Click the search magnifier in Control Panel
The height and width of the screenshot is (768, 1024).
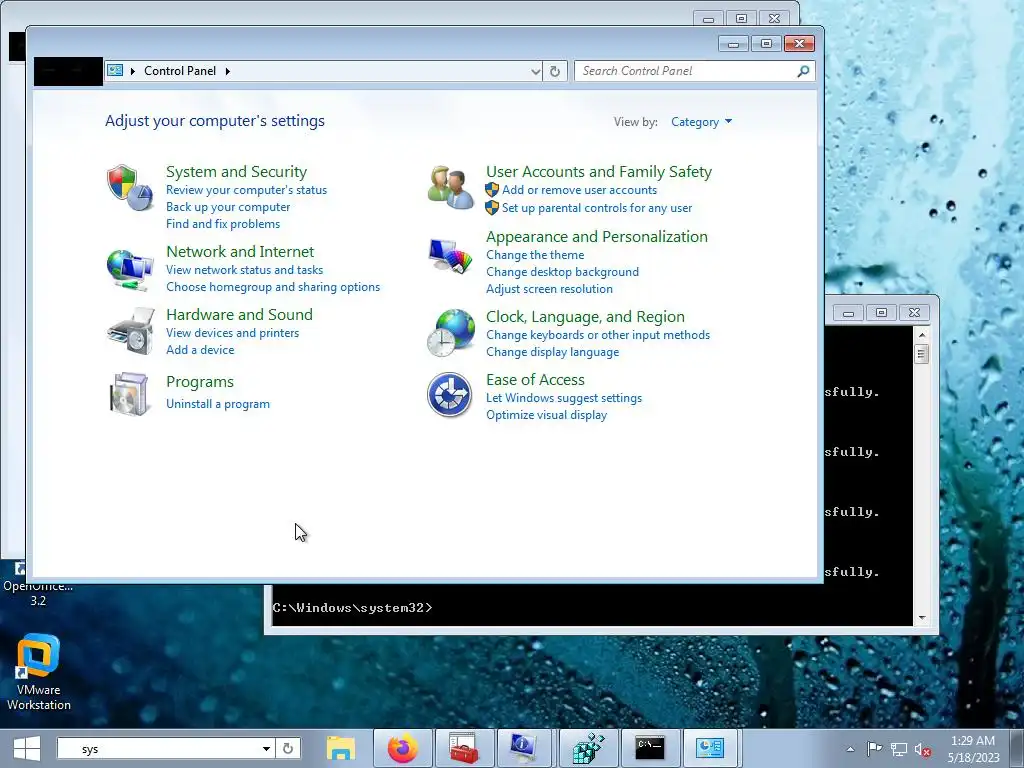(x=803, y=71)
